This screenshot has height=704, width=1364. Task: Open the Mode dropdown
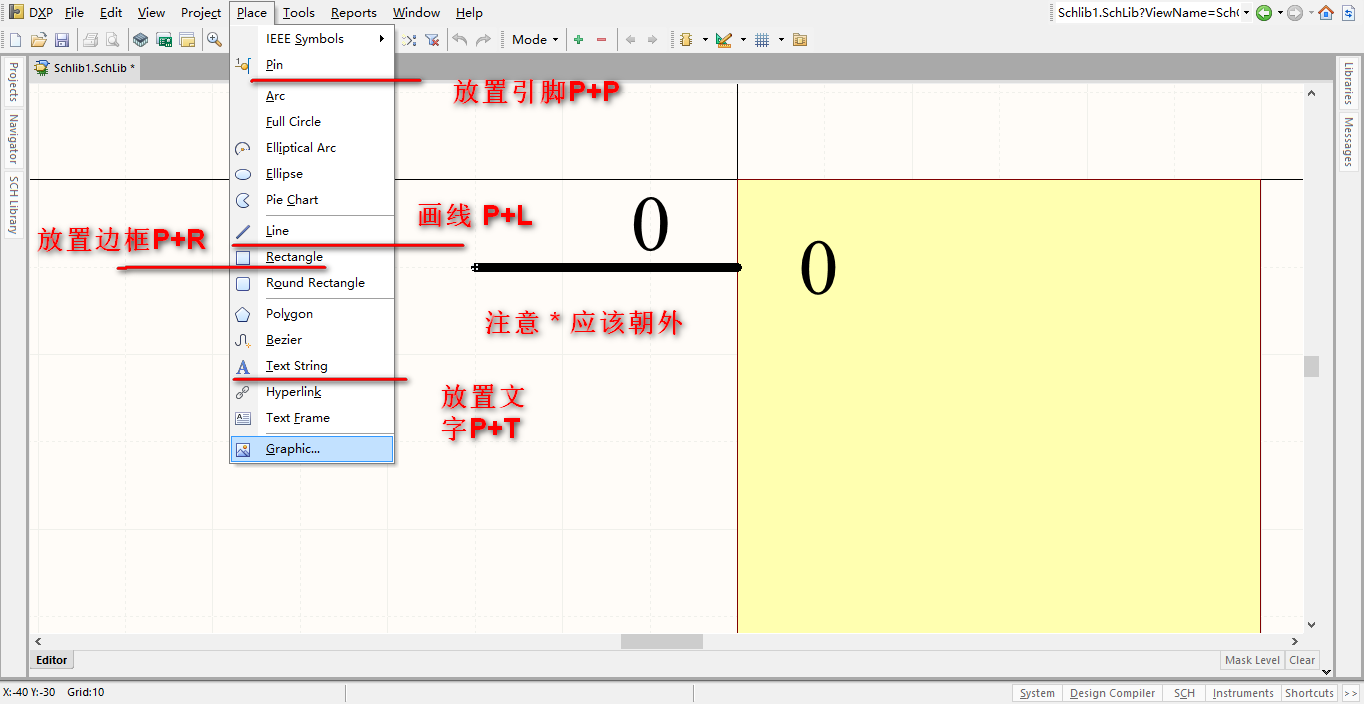pyautogui.click(x=534, y=40)
